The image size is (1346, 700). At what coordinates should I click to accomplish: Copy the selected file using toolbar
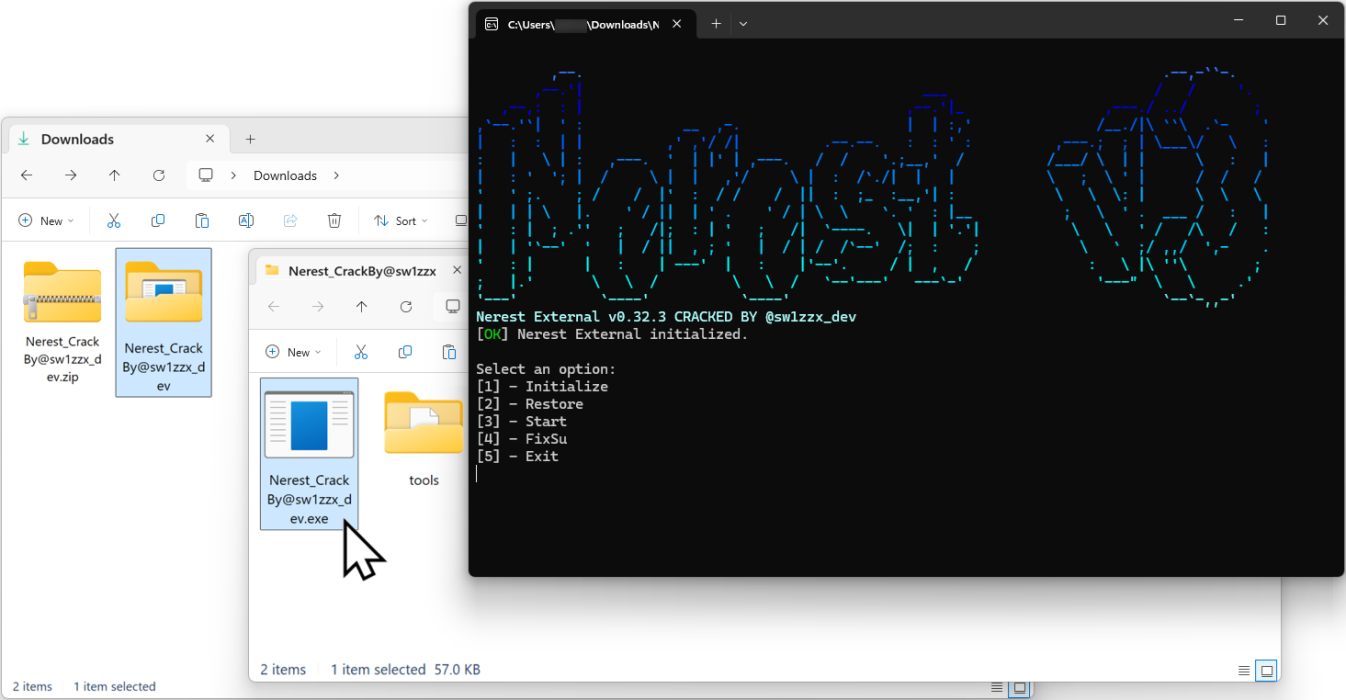pos(405,352)
